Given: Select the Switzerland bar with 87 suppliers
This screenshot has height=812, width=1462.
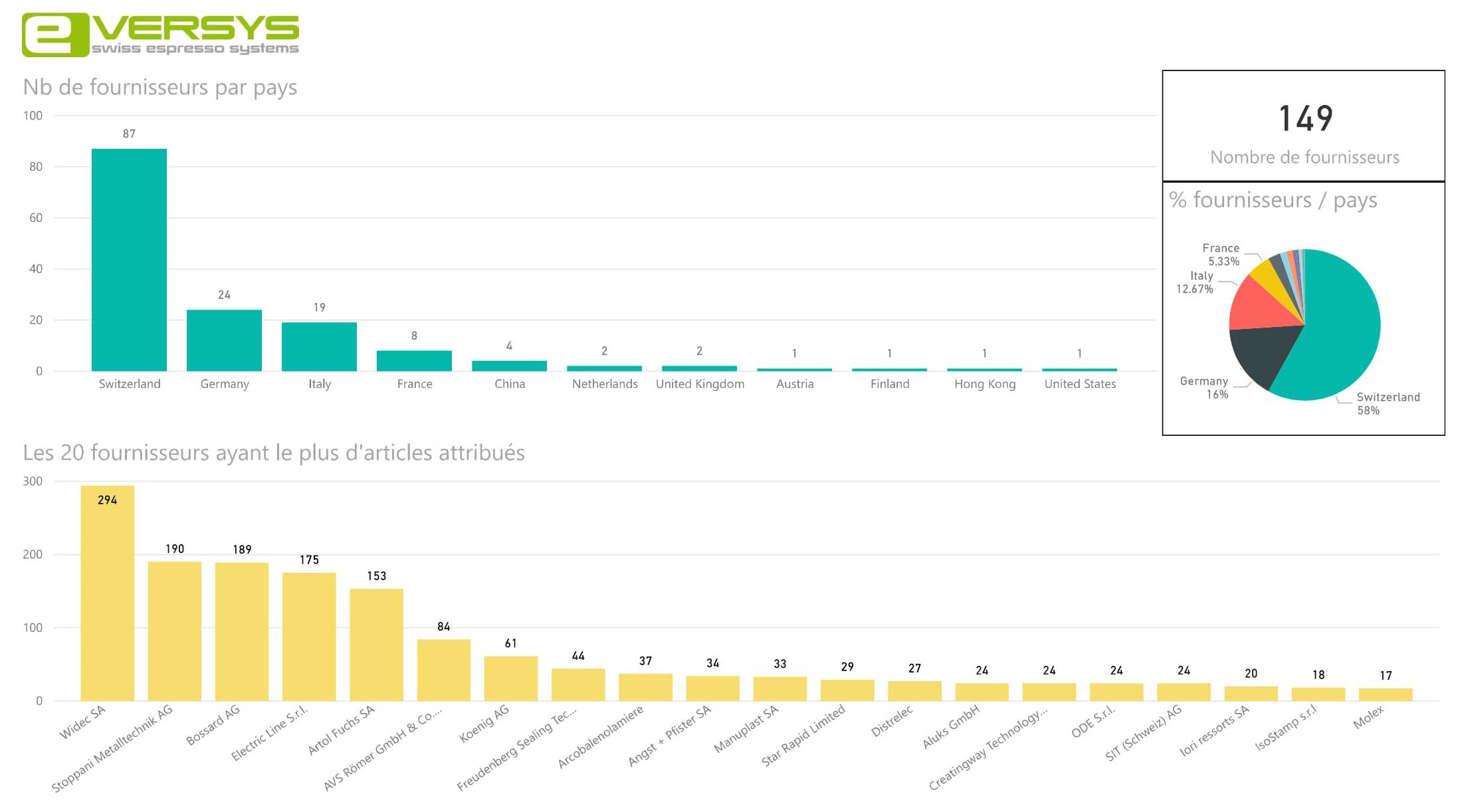Looking at the screenshot, I should tap(129, 260).
